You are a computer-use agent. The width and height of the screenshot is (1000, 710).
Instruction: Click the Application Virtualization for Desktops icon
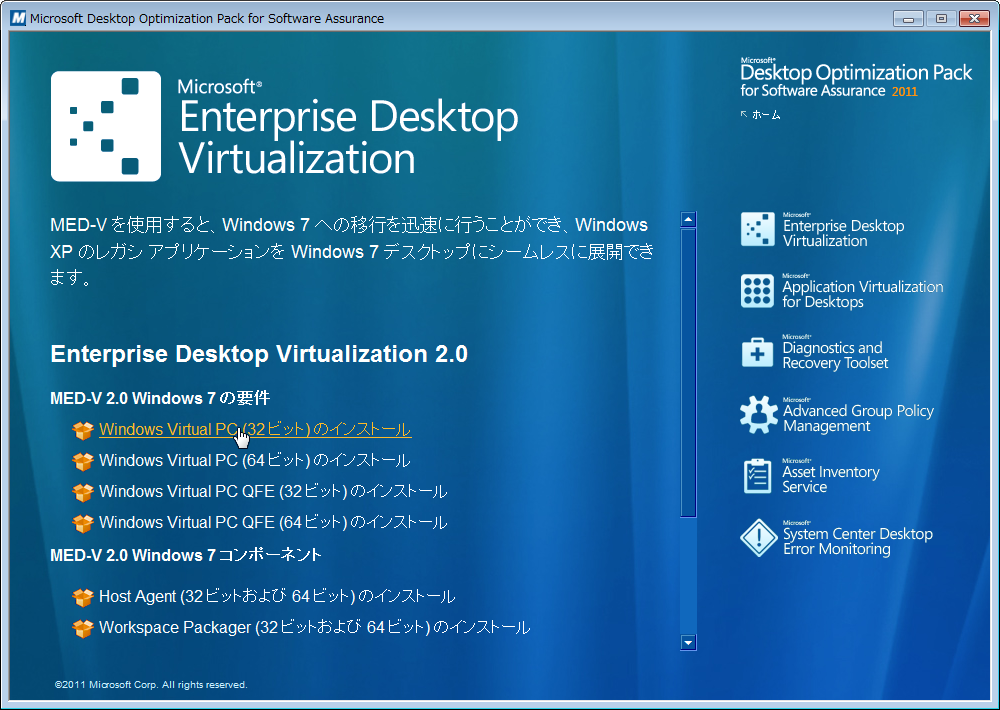[757, 291]
